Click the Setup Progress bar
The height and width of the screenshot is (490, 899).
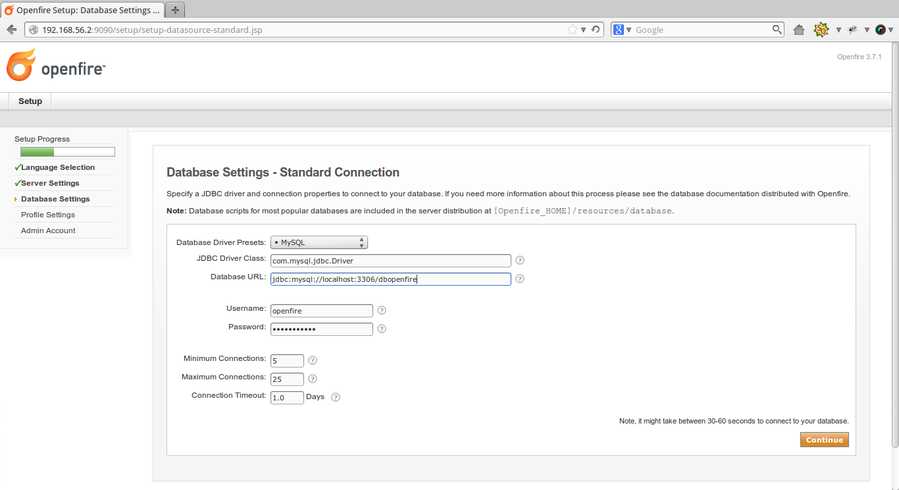(x=67, y=152)
